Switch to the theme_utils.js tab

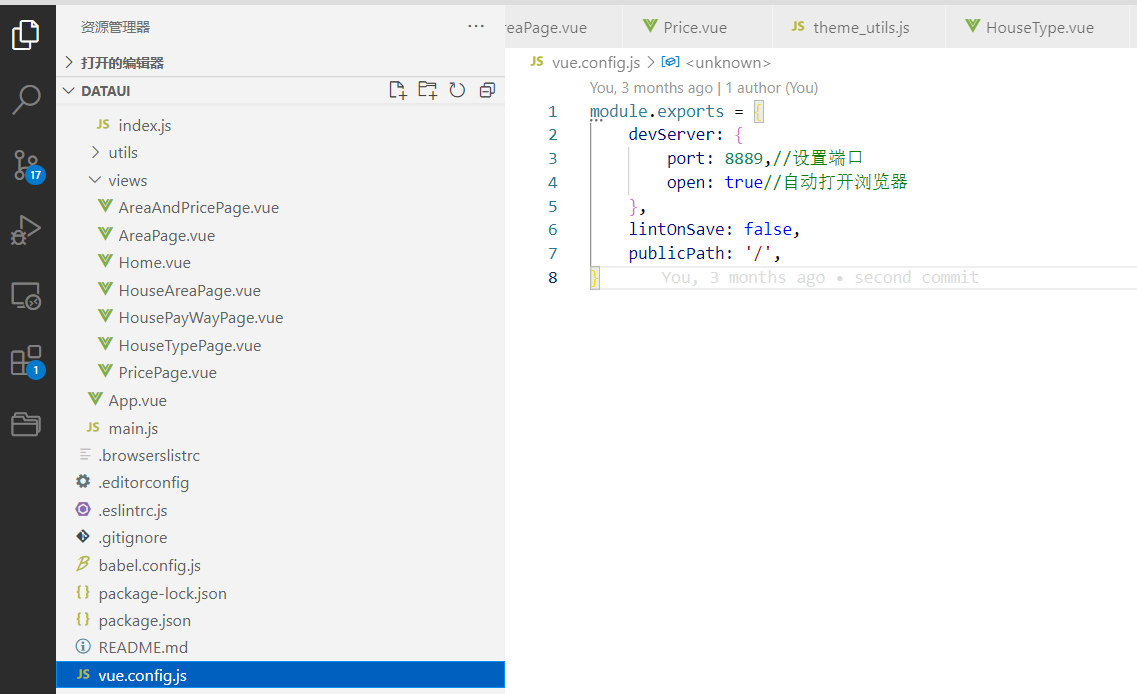tap(859, 28)
